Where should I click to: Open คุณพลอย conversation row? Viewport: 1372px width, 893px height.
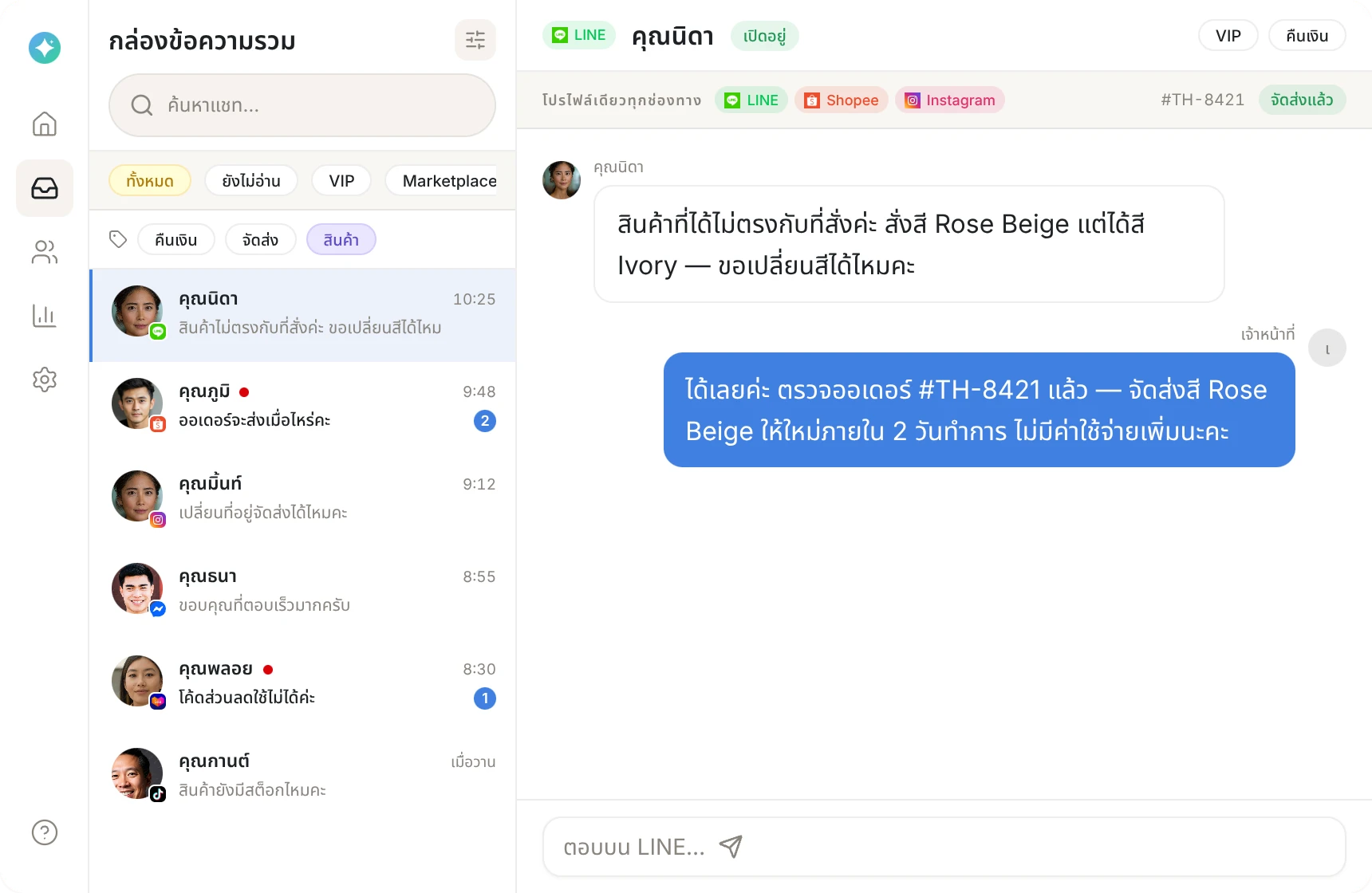coord(303,686)
